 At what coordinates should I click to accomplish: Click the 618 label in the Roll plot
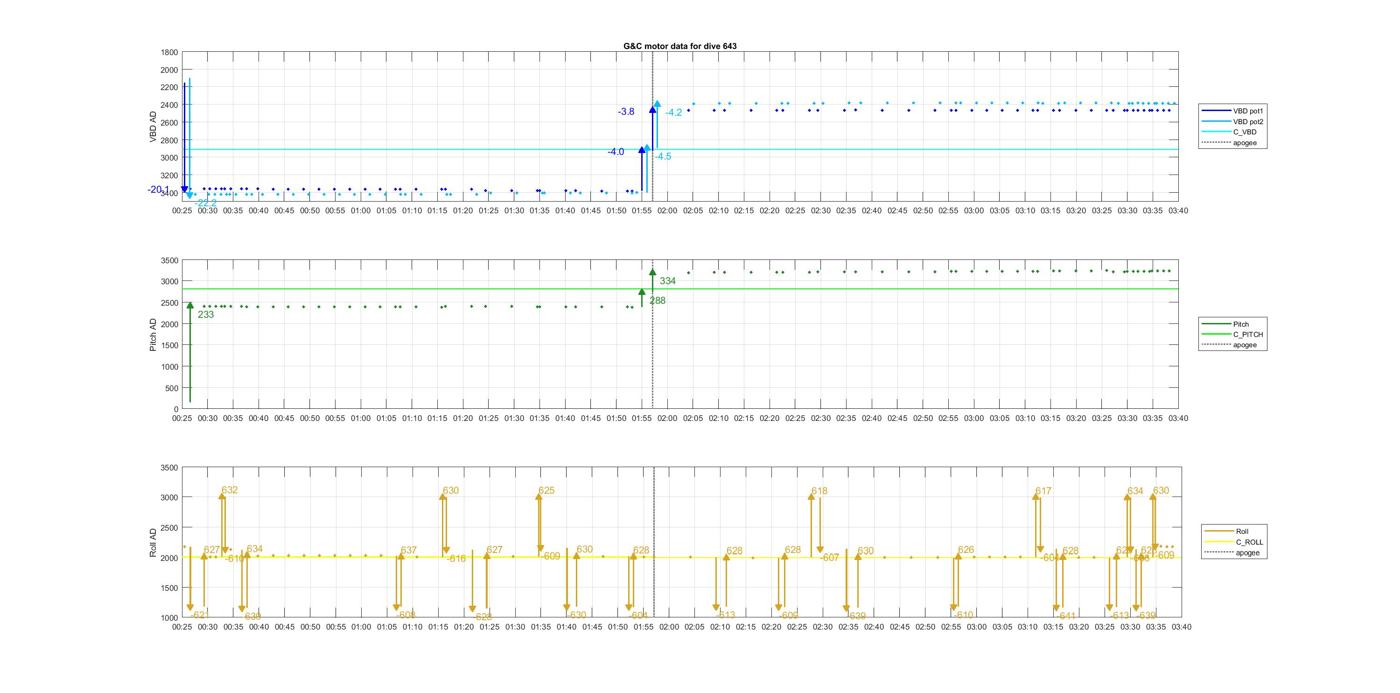(819, 491)
